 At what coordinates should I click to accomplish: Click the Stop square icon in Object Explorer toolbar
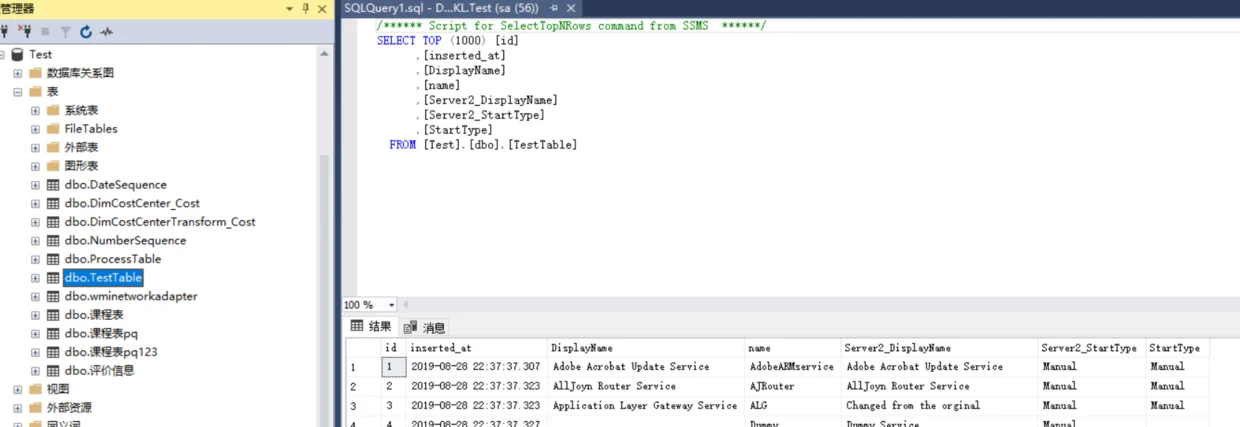(x=45, y=32)
